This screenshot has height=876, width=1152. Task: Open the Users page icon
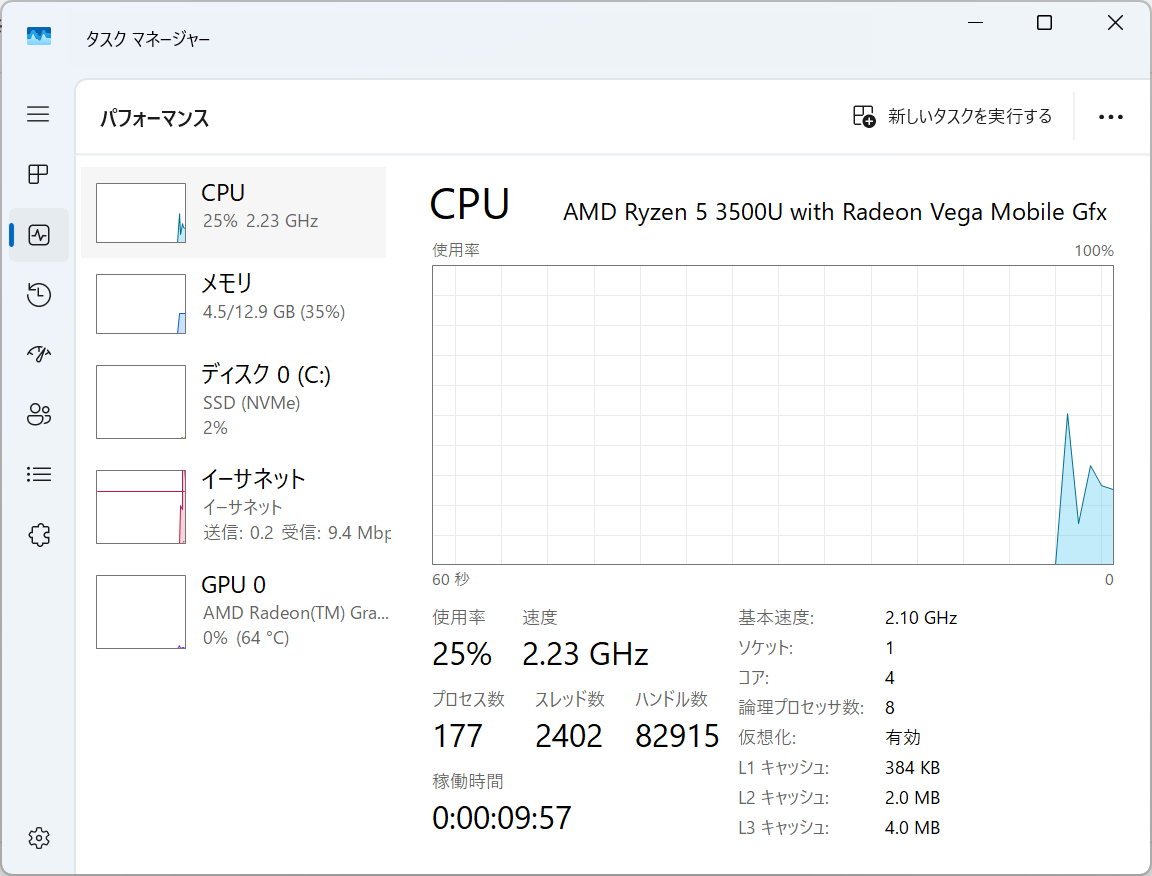pos(38,415)
